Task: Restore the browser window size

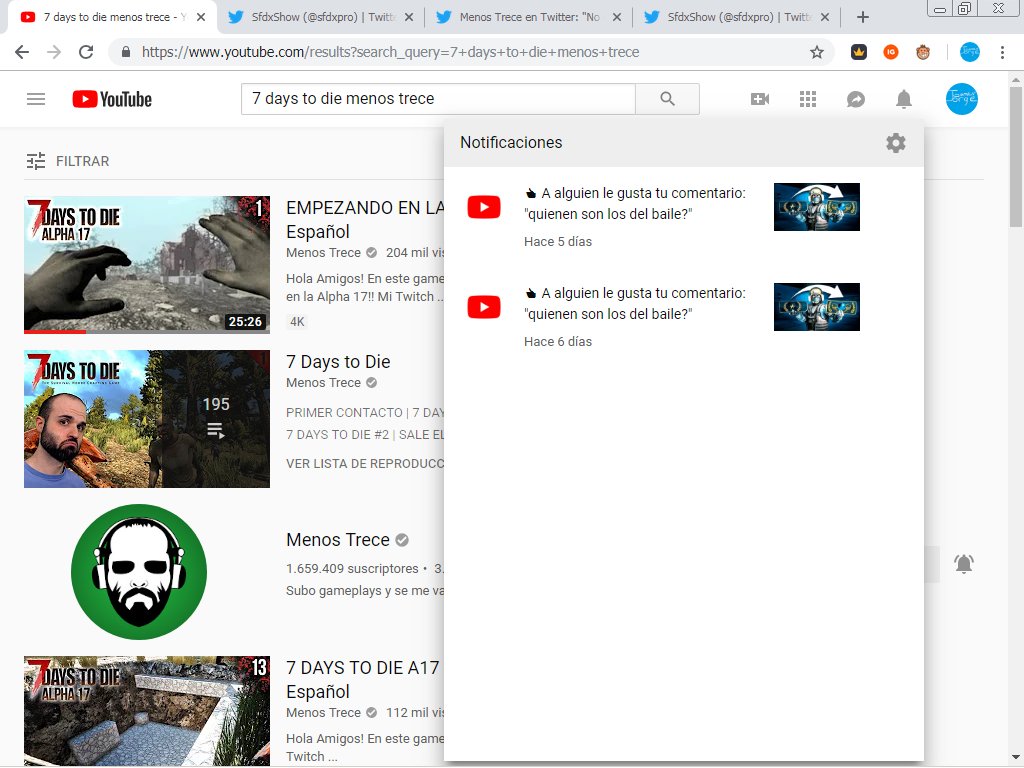Action: pyautogui.click(x=965, y=8)
